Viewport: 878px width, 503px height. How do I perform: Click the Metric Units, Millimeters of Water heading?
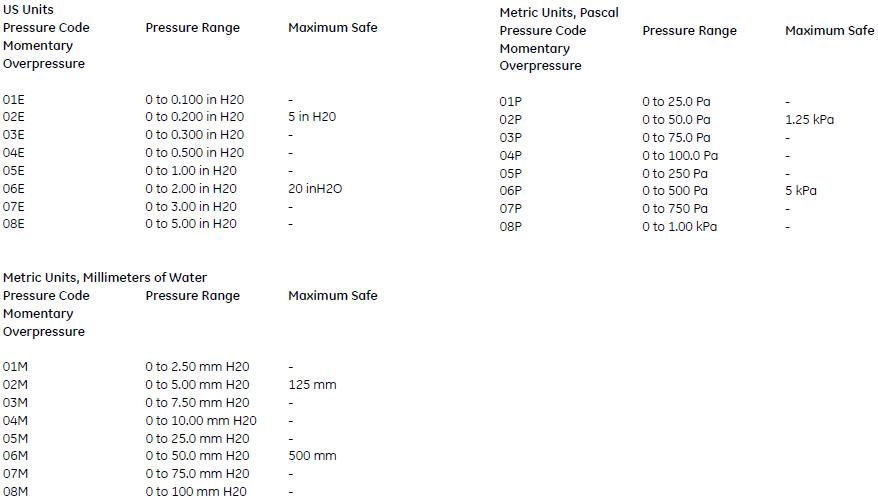click(x=105, y=277)
